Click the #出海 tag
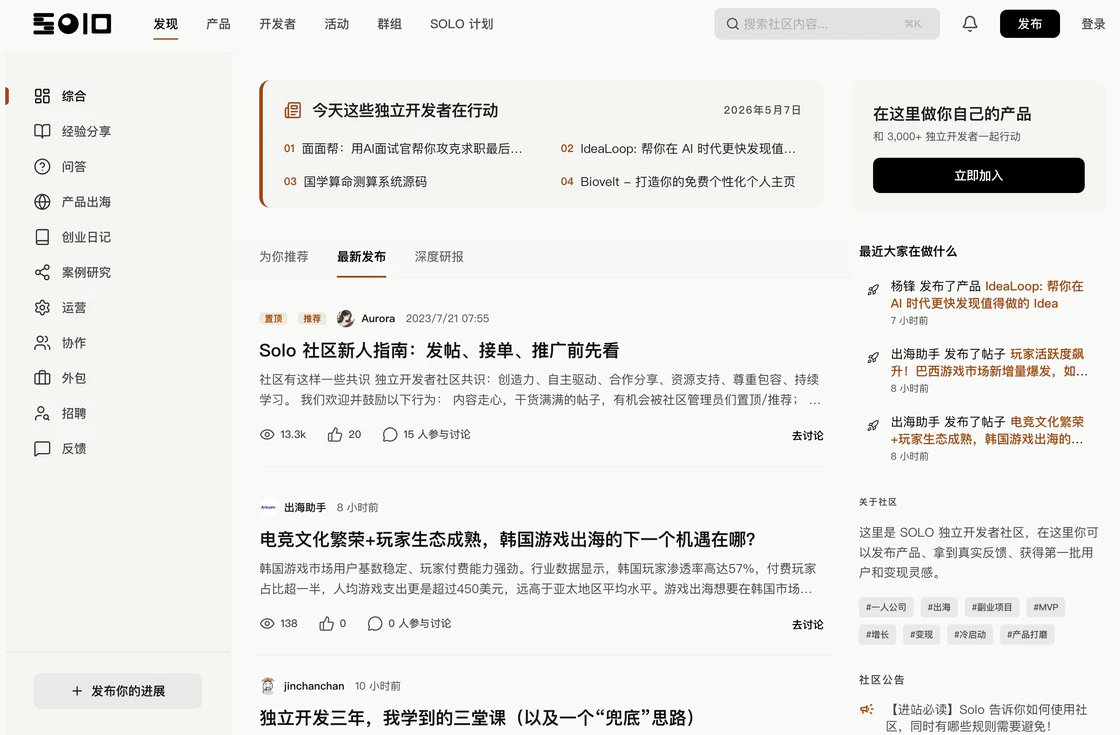The width and height of the screenshot is (1120, 735). [939, 607]
